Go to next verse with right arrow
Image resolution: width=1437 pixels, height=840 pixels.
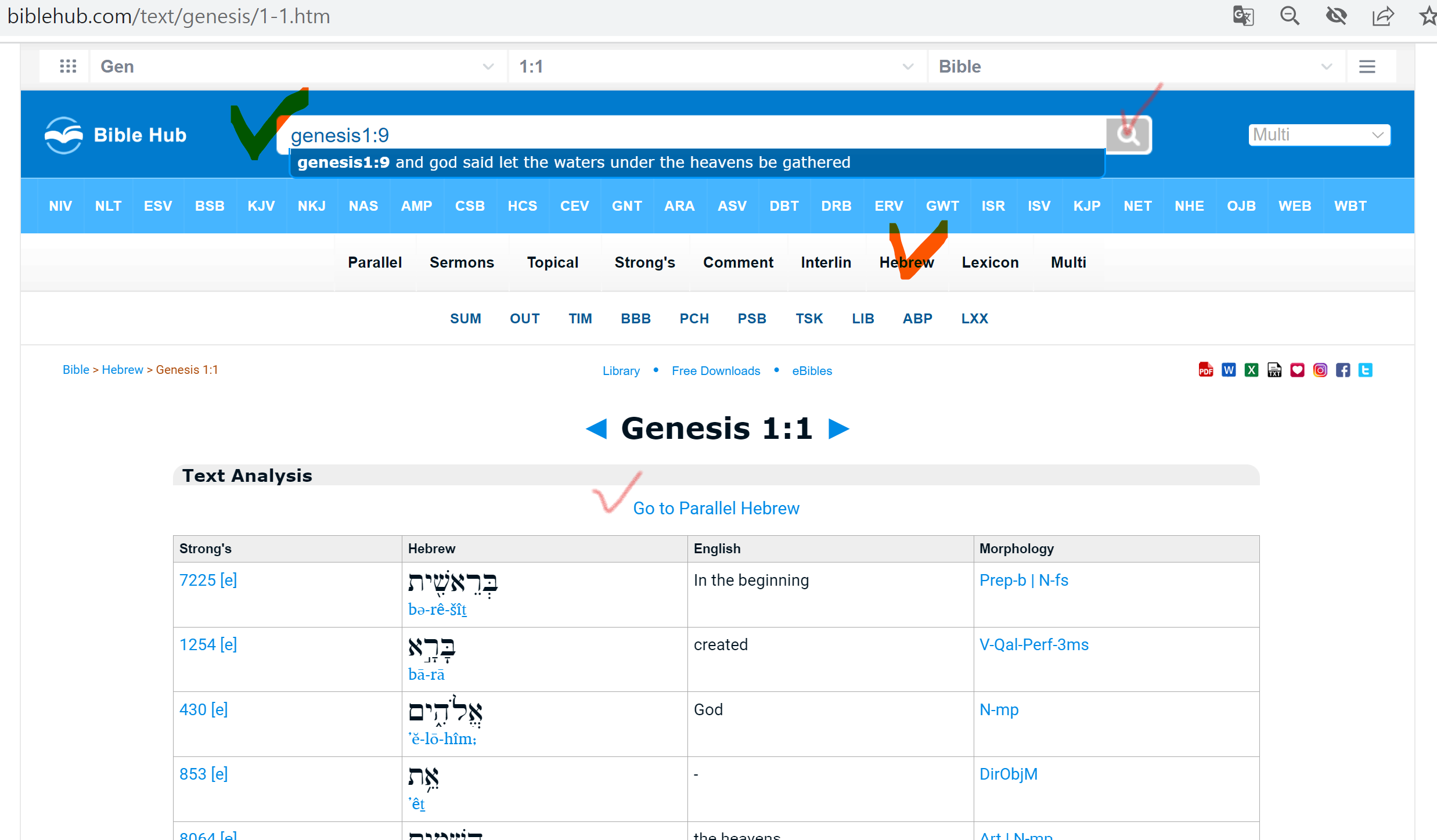click(x=838, y=429)
